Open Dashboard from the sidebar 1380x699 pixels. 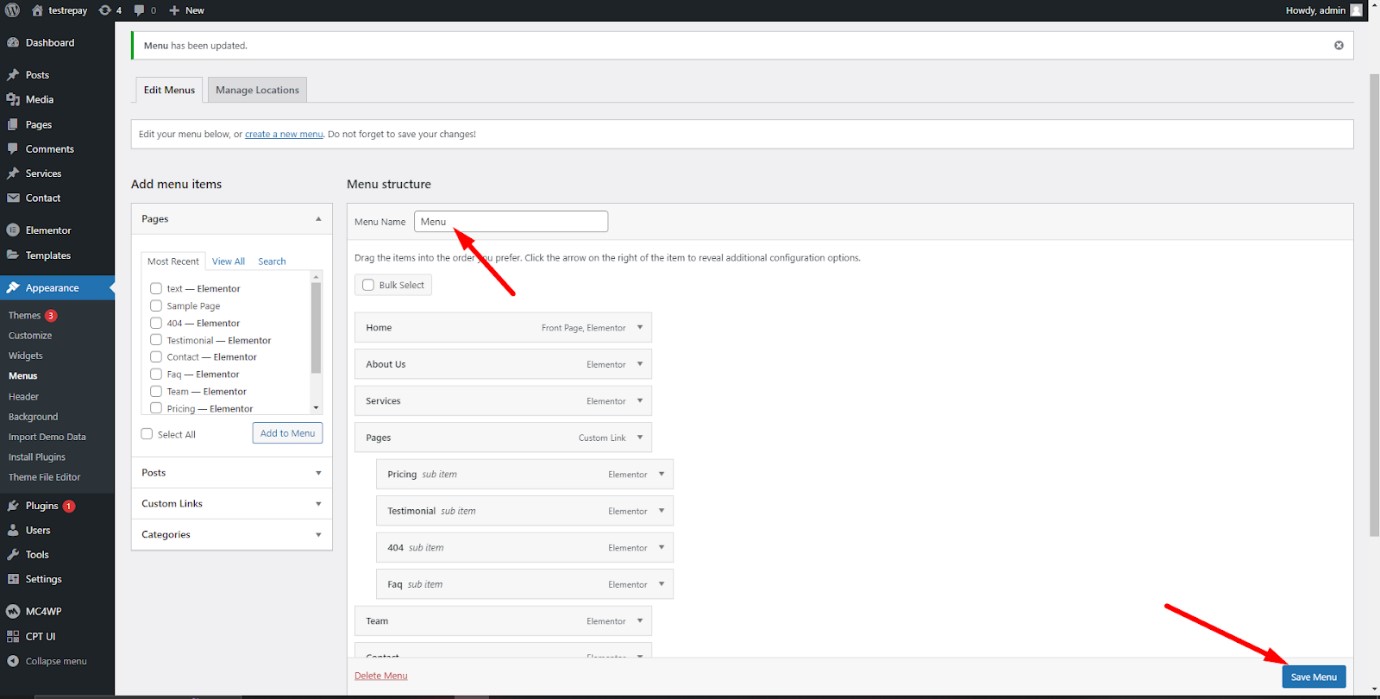pyautogui.click(x=49, y=43)
